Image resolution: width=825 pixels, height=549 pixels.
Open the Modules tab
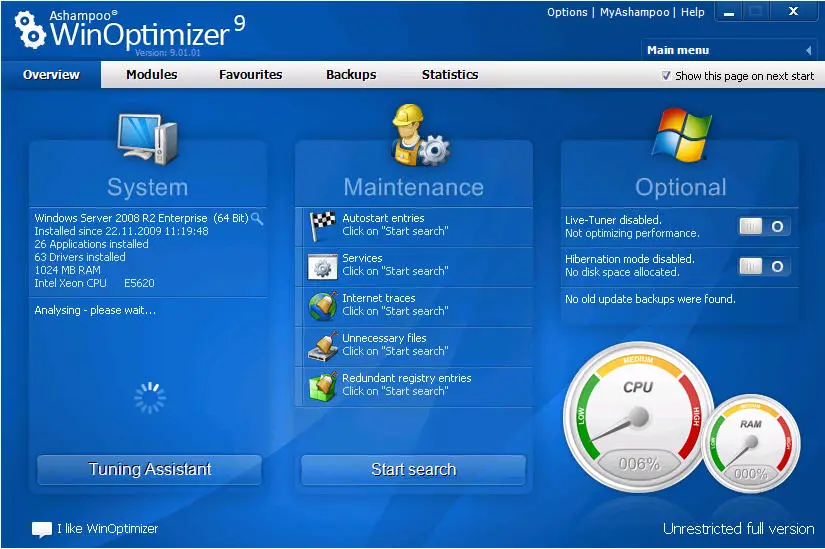pyautogui.click(x=152, y=75)
